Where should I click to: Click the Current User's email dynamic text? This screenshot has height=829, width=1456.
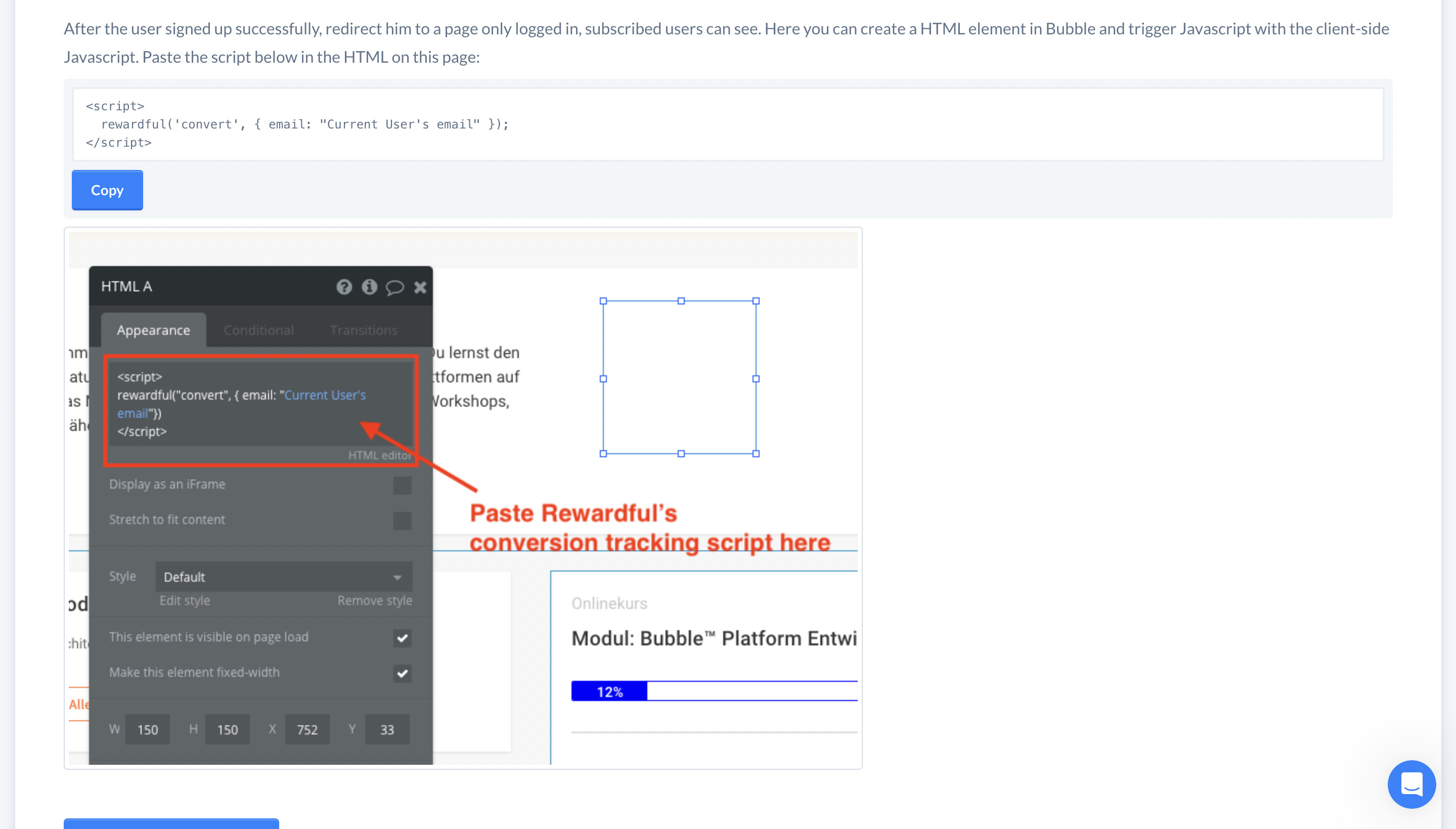pos(325,395)
